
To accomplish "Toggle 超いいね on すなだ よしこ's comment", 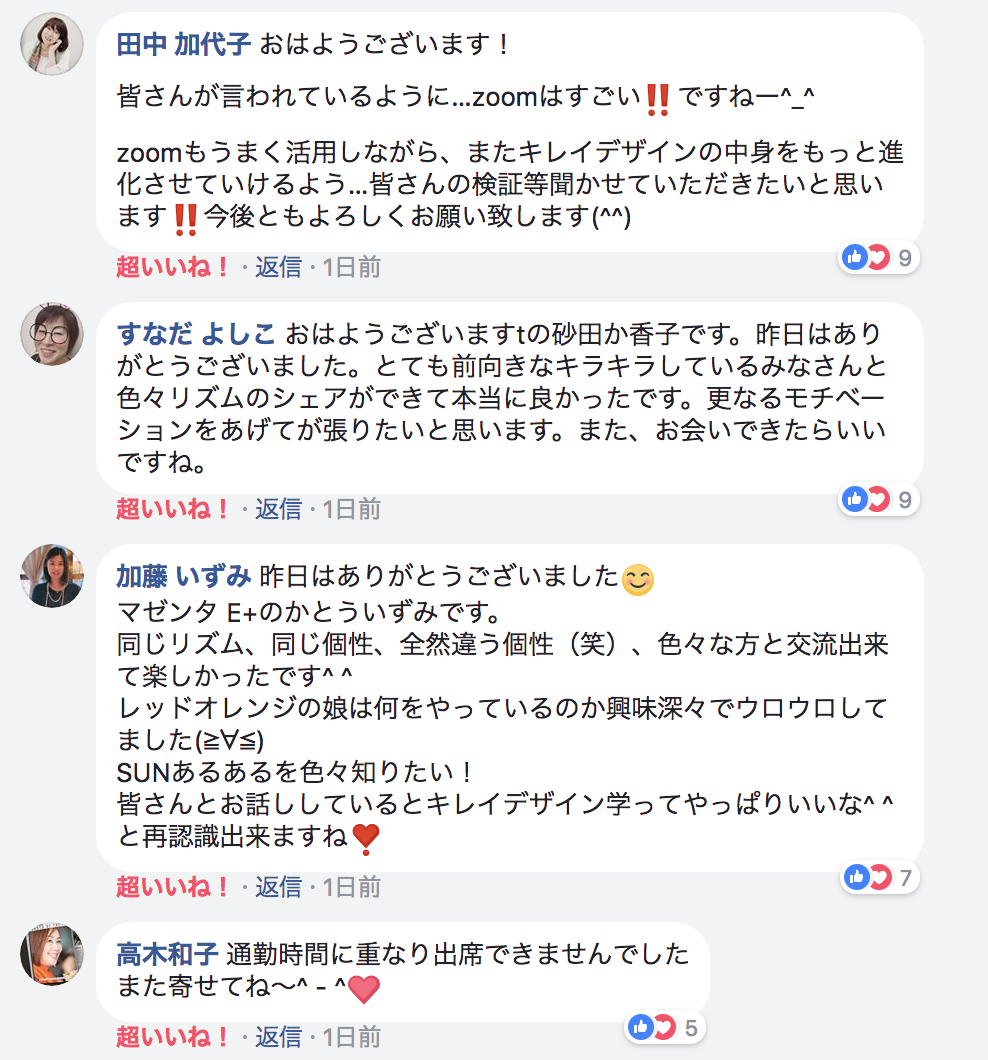I will (173, 509).
